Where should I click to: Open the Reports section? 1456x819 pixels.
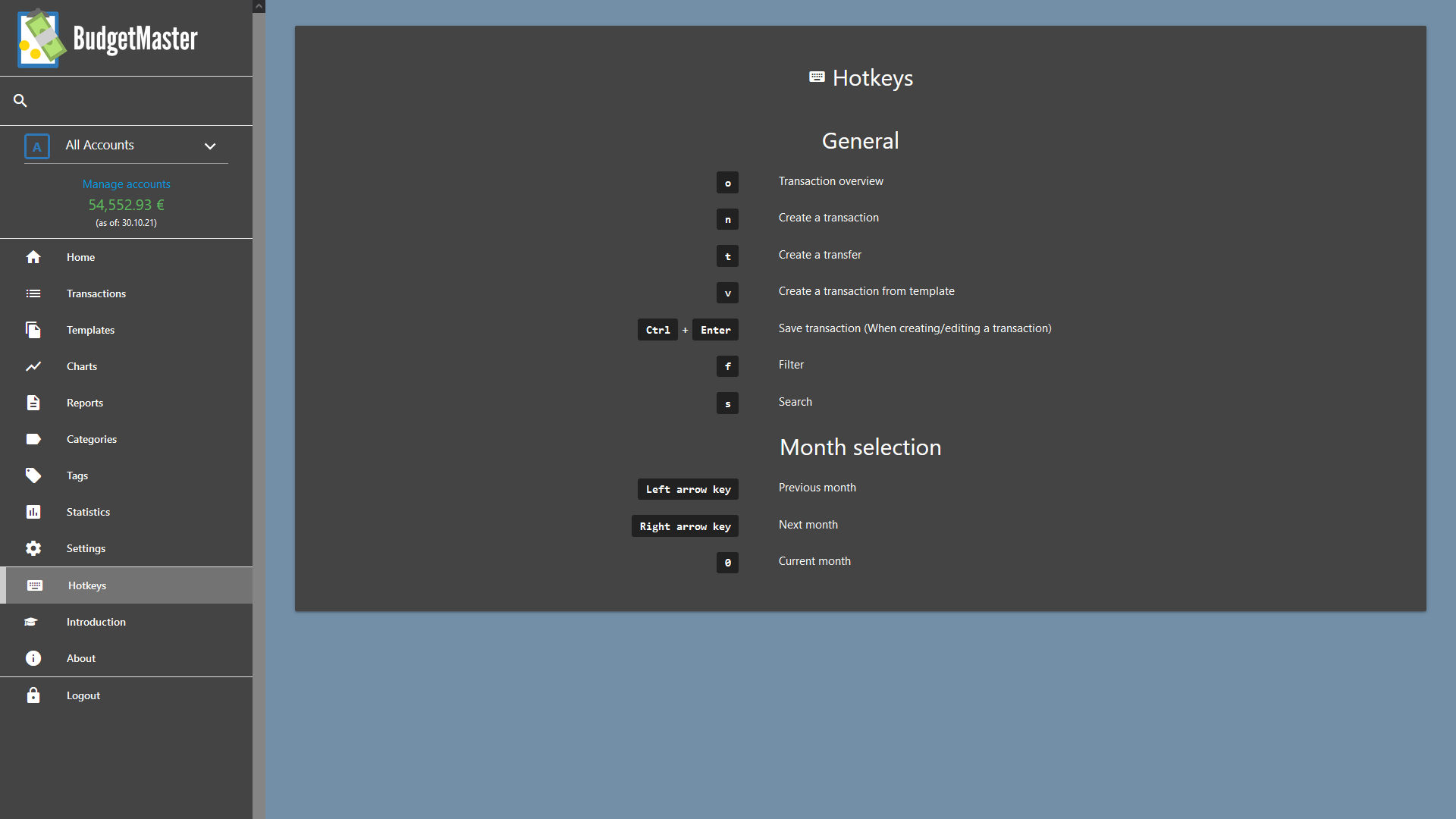pyautogui.click(x=126, y=403)
